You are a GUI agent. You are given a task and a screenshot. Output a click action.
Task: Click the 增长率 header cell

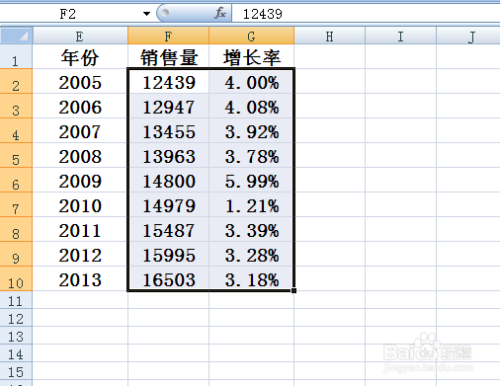pos(252,57)
